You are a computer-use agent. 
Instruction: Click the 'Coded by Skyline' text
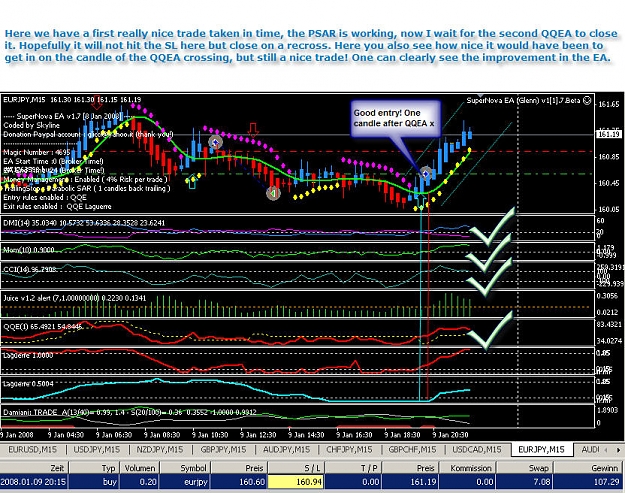tap(31, 125)
